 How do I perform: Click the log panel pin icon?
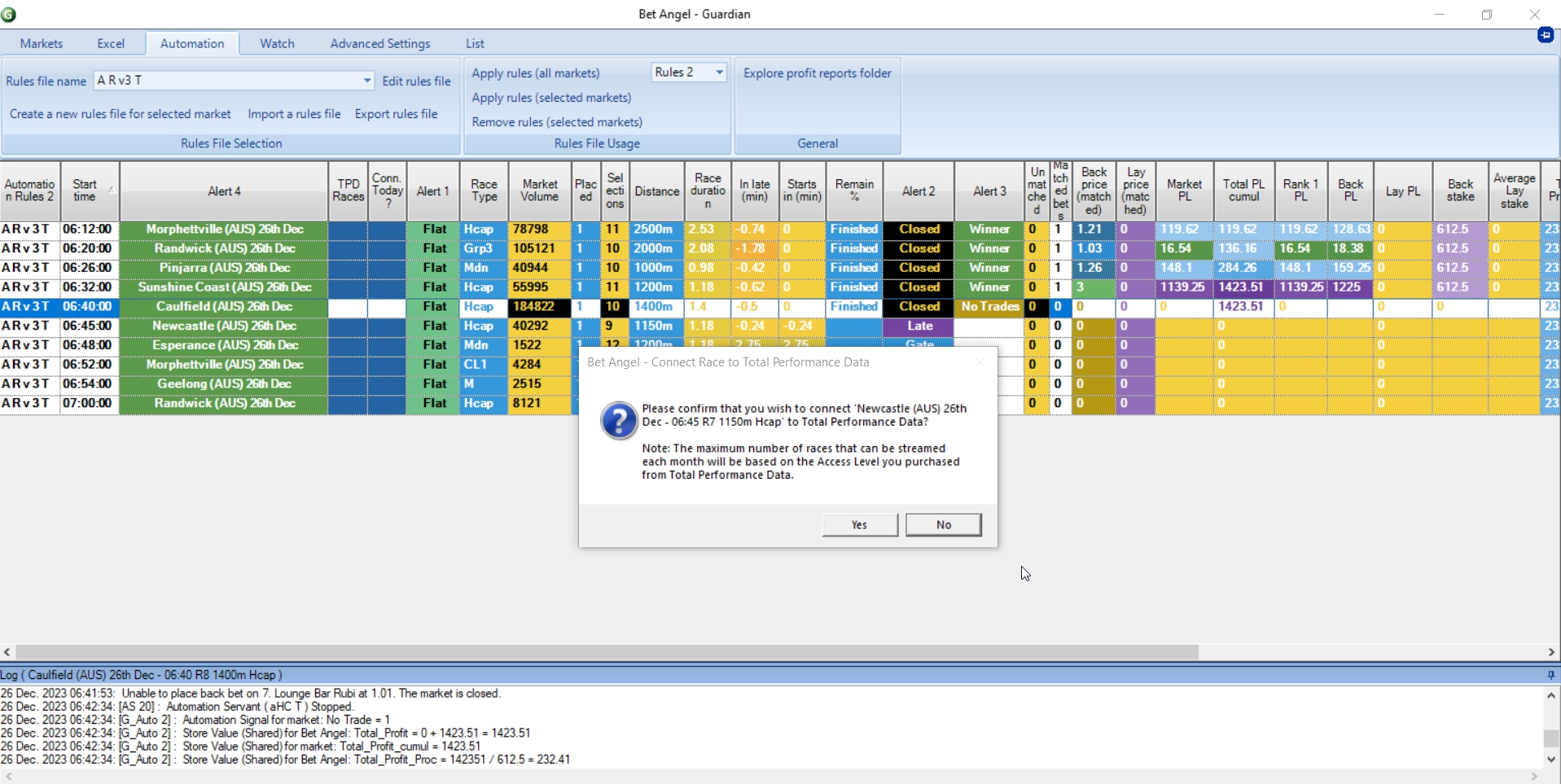tap(1550, 675)
